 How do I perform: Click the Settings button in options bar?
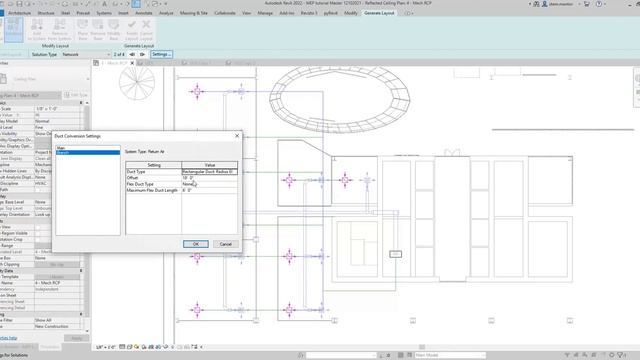[x=161, y=54]
